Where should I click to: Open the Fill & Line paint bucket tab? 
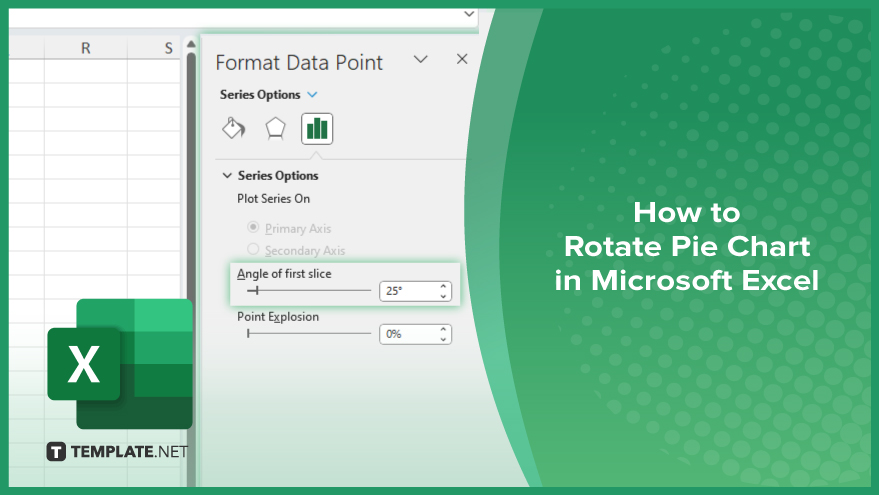(x=233, y=128)
